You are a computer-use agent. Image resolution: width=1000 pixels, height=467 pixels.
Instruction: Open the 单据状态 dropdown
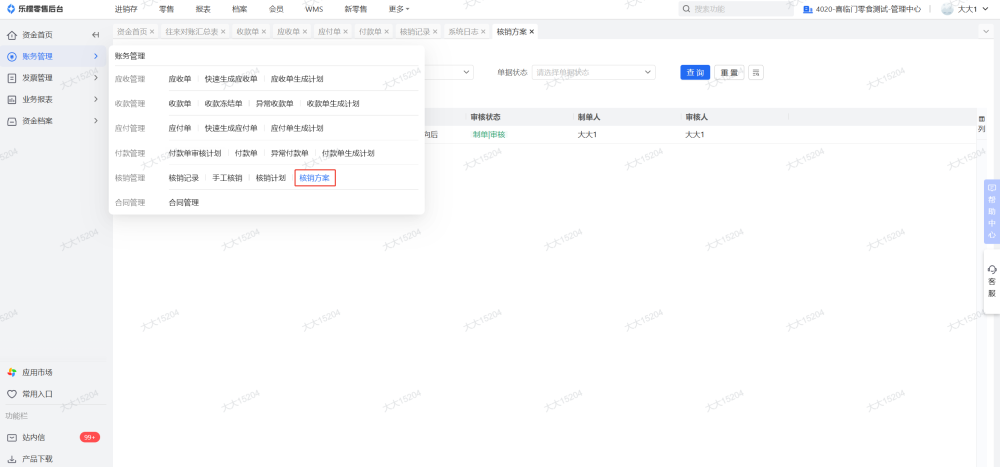594,72
